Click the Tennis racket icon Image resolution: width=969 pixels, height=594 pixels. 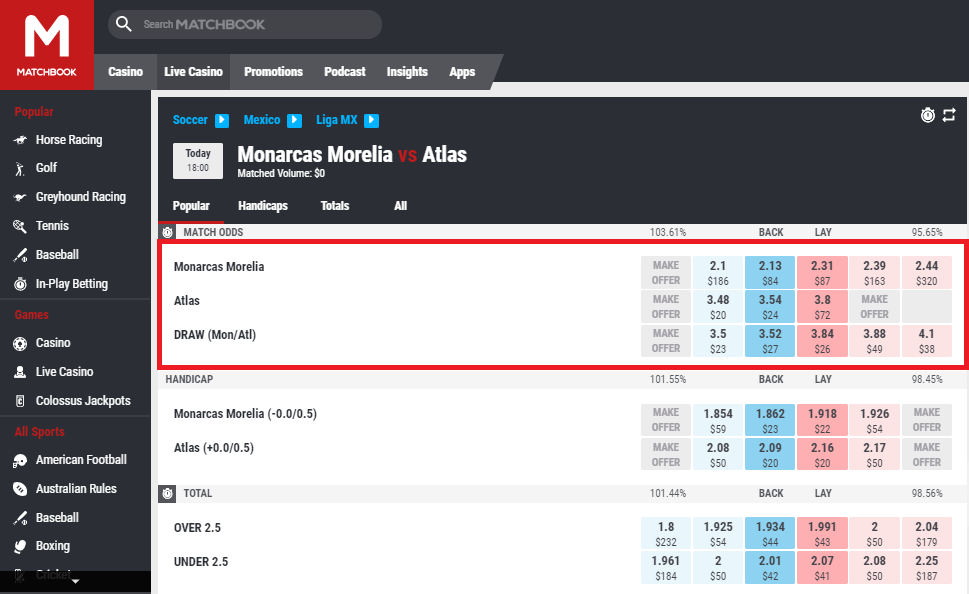point(20,226)
